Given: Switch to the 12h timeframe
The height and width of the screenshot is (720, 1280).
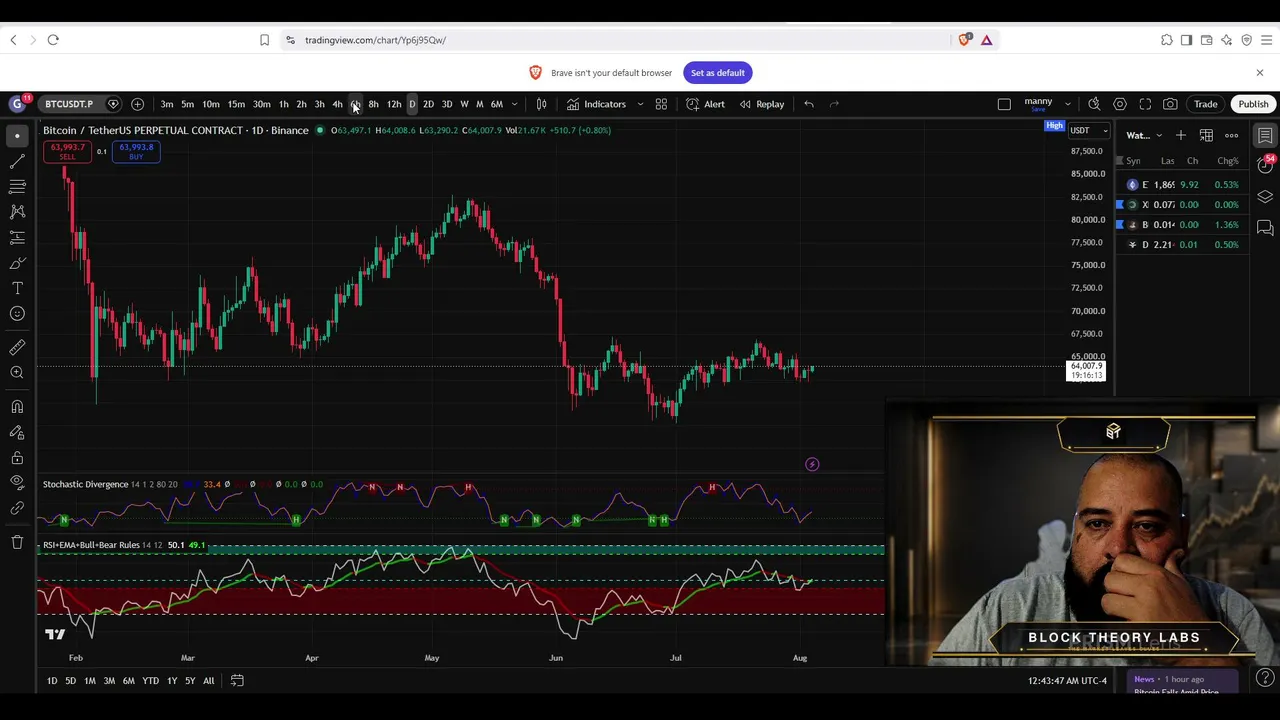Looking at the screenshot, I should pyautogui.click(x=394, y=104).
